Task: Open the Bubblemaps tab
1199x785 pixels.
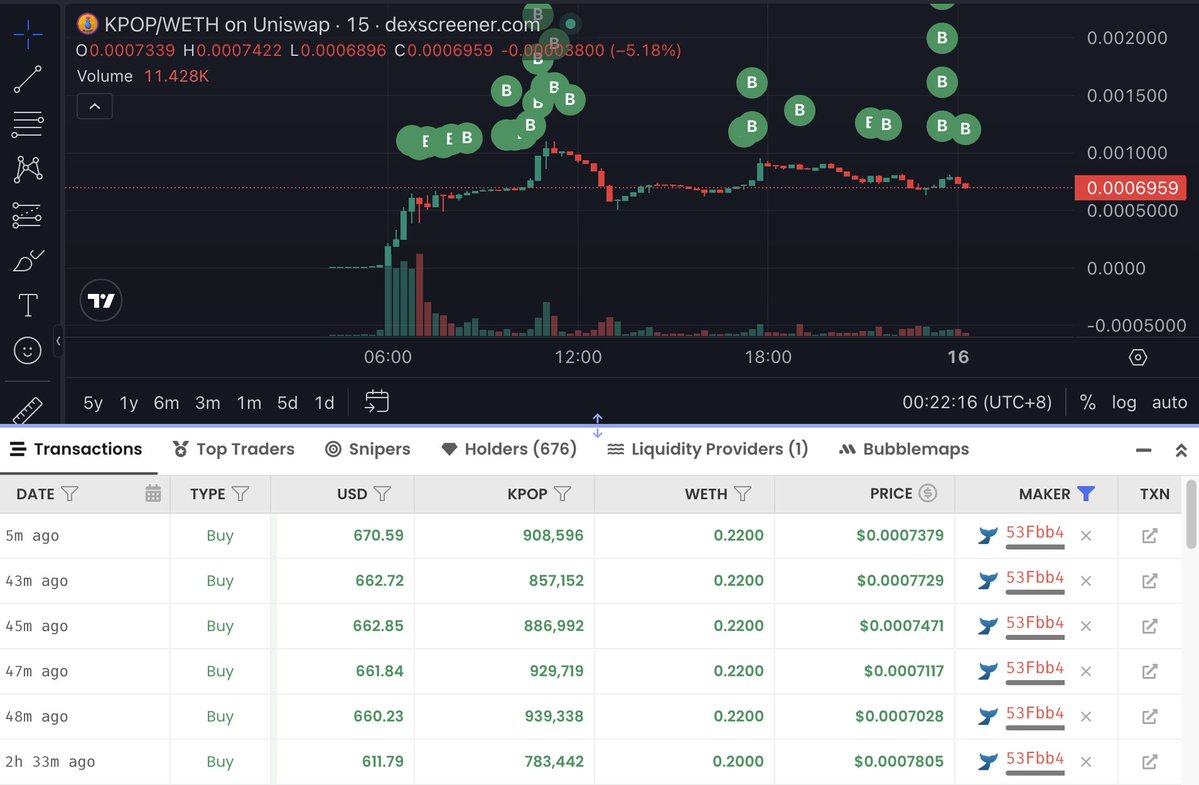Action: (x=904, y=449)
